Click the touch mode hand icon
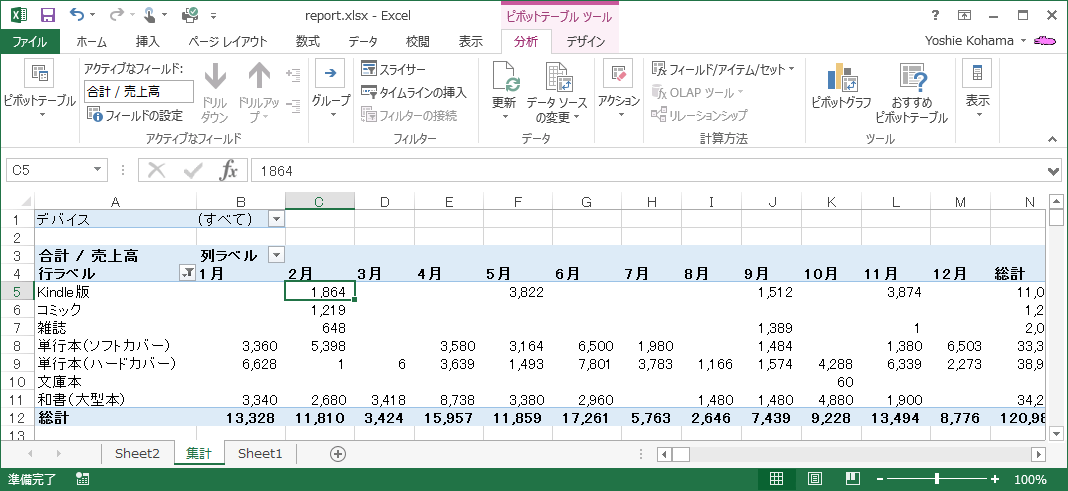 [151, 14]
